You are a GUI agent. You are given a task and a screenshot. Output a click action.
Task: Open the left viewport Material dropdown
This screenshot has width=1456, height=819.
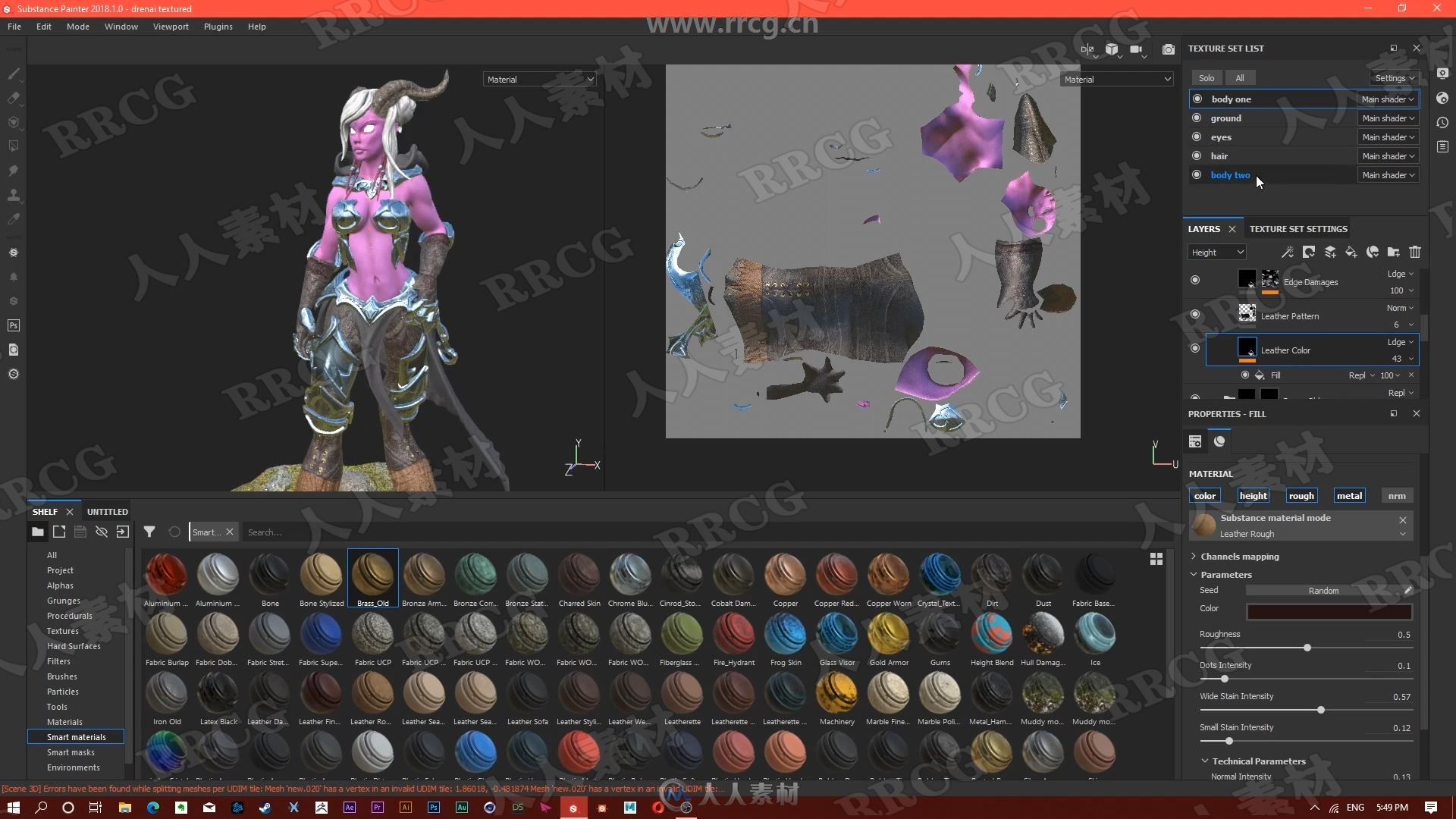point(539,79)
